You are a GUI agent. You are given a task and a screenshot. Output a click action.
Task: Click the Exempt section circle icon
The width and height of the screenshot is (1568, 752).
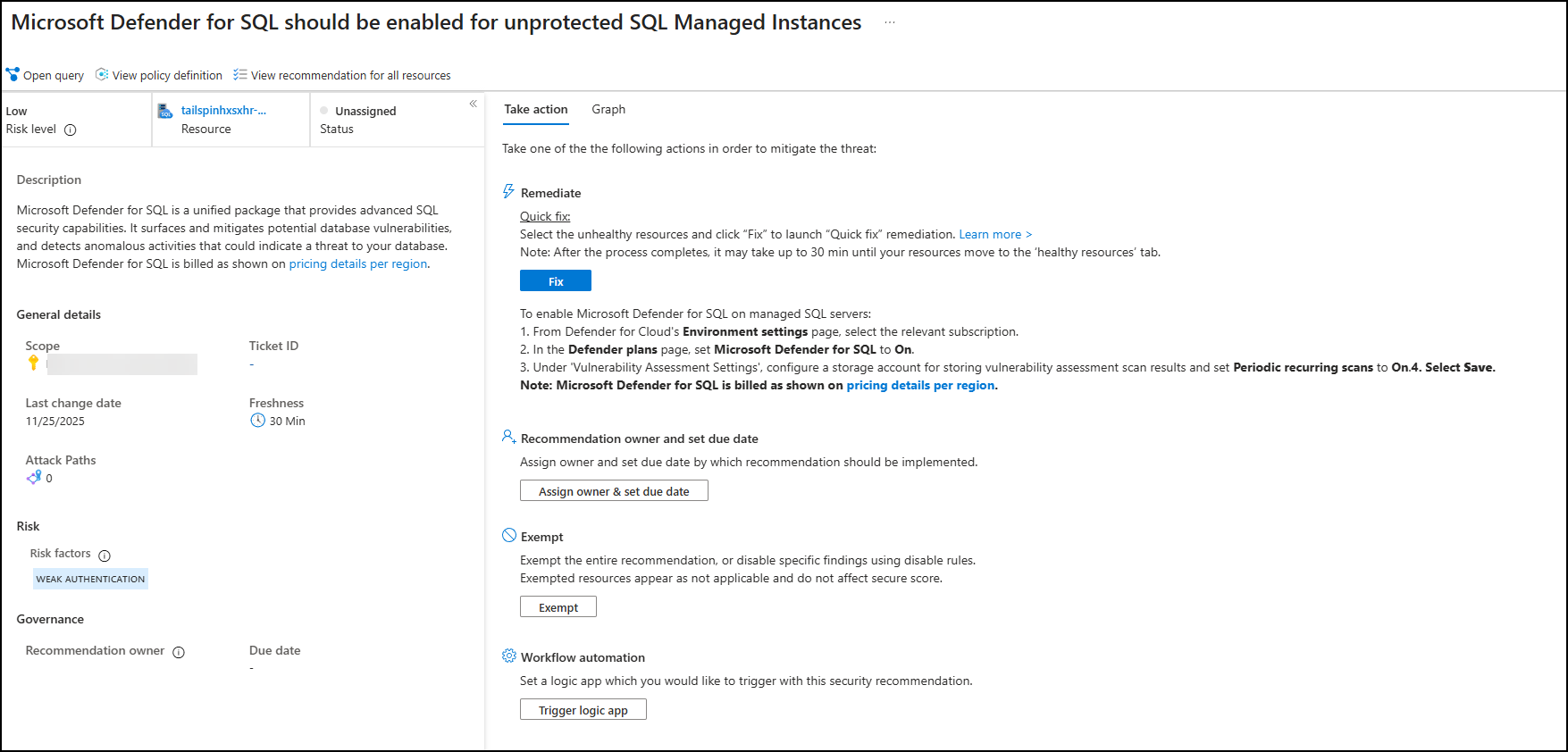click(x=509, y=535)
